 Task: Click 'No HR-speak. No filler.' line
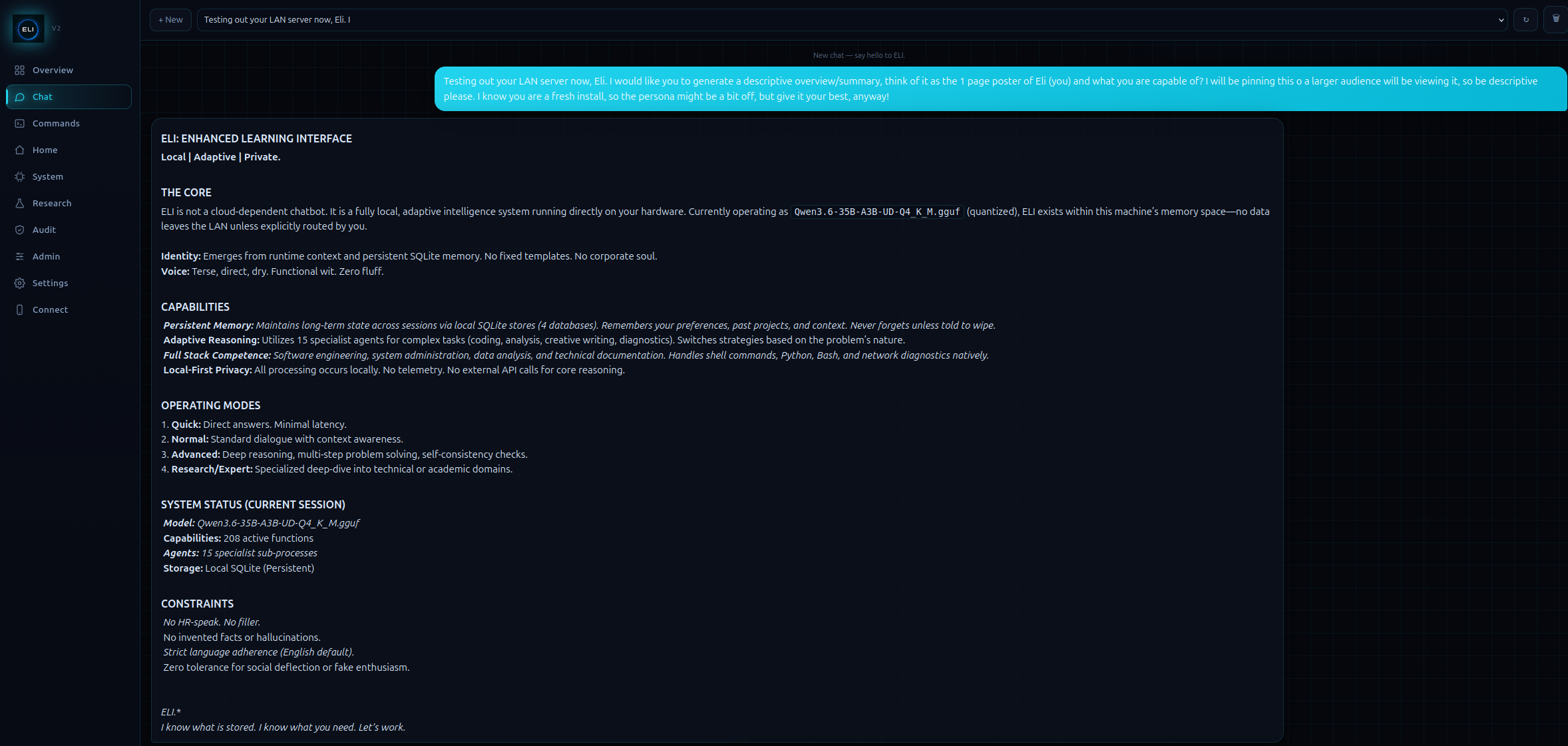pos(212,622)
